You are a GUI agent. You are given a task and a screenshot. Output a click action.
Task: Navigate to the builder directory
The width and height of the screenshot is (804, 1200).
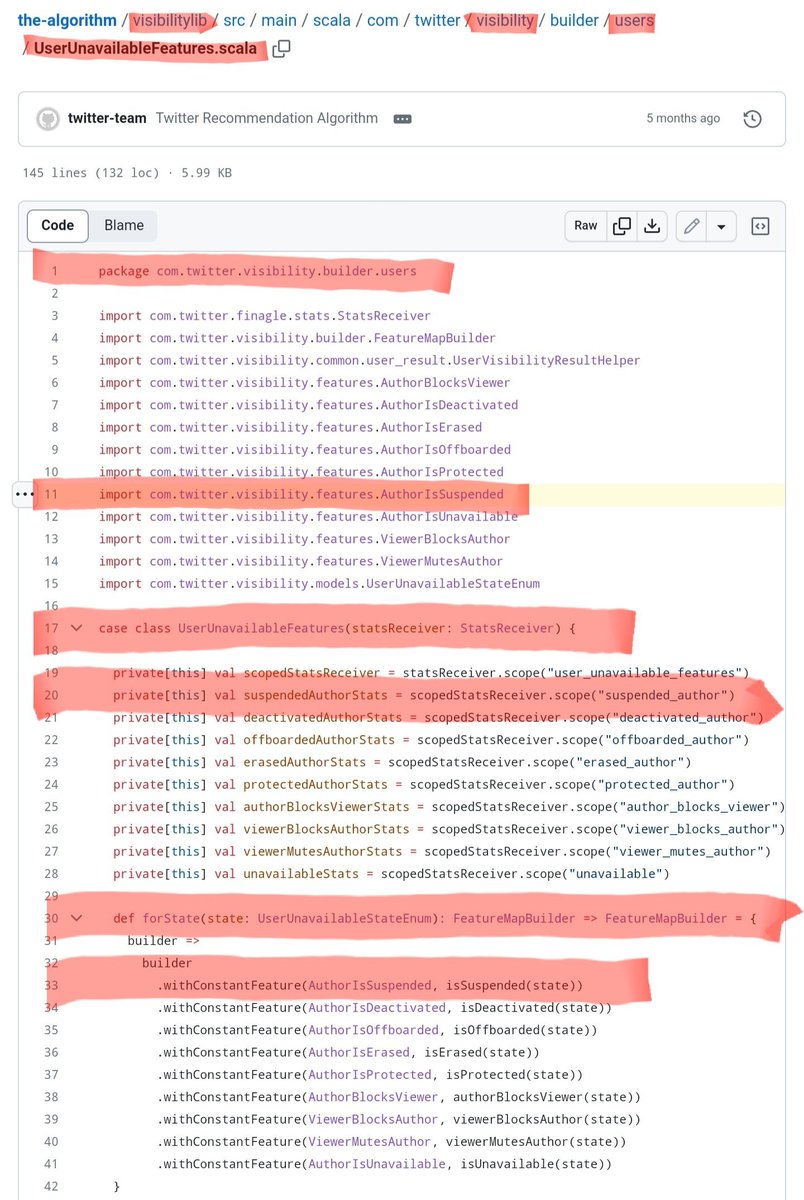(x=574, y=20)
